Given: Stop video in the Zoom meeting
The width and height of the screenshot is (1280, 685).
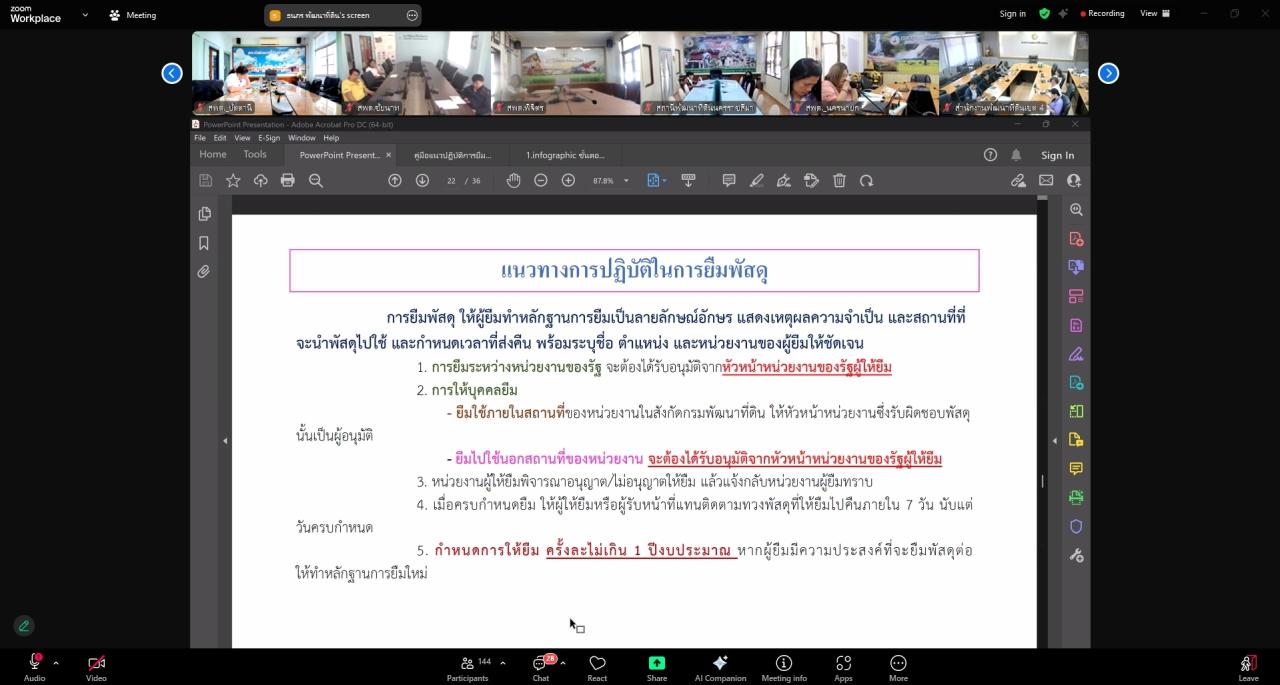Looking at the screenshot, I should click(x=96, y=661).
